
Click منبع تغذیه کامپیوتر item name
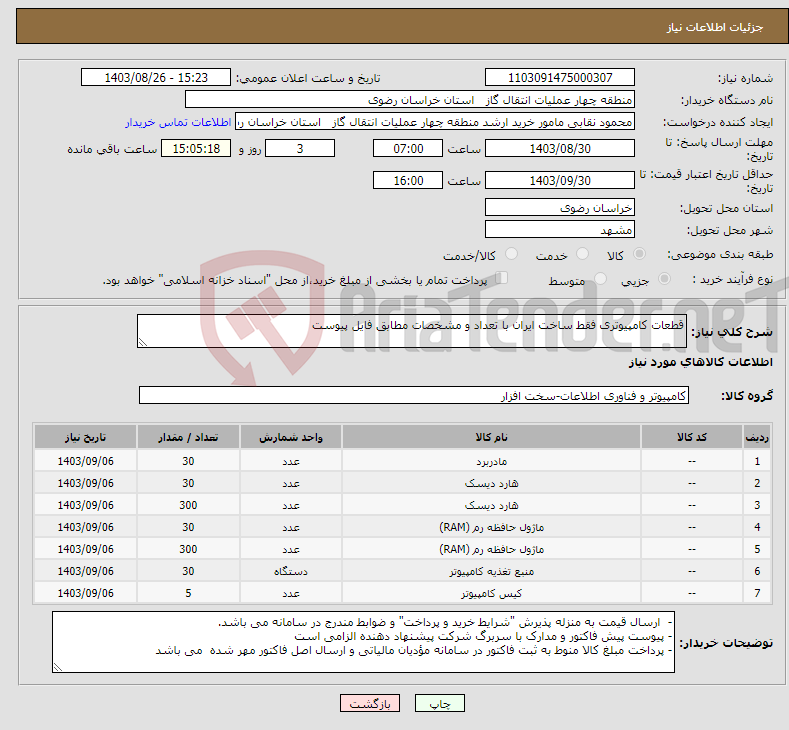491,572
